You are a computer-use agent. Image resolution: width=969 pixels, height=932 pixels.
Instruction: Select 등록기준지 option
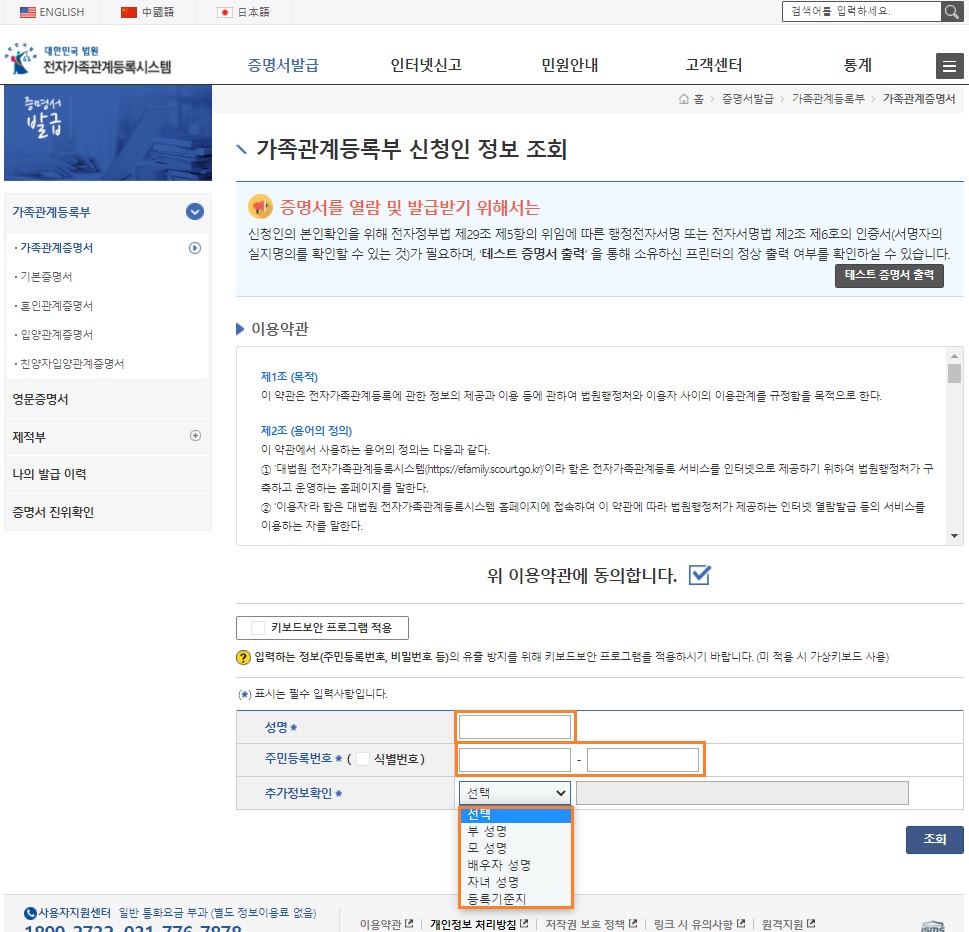[515, 899]
